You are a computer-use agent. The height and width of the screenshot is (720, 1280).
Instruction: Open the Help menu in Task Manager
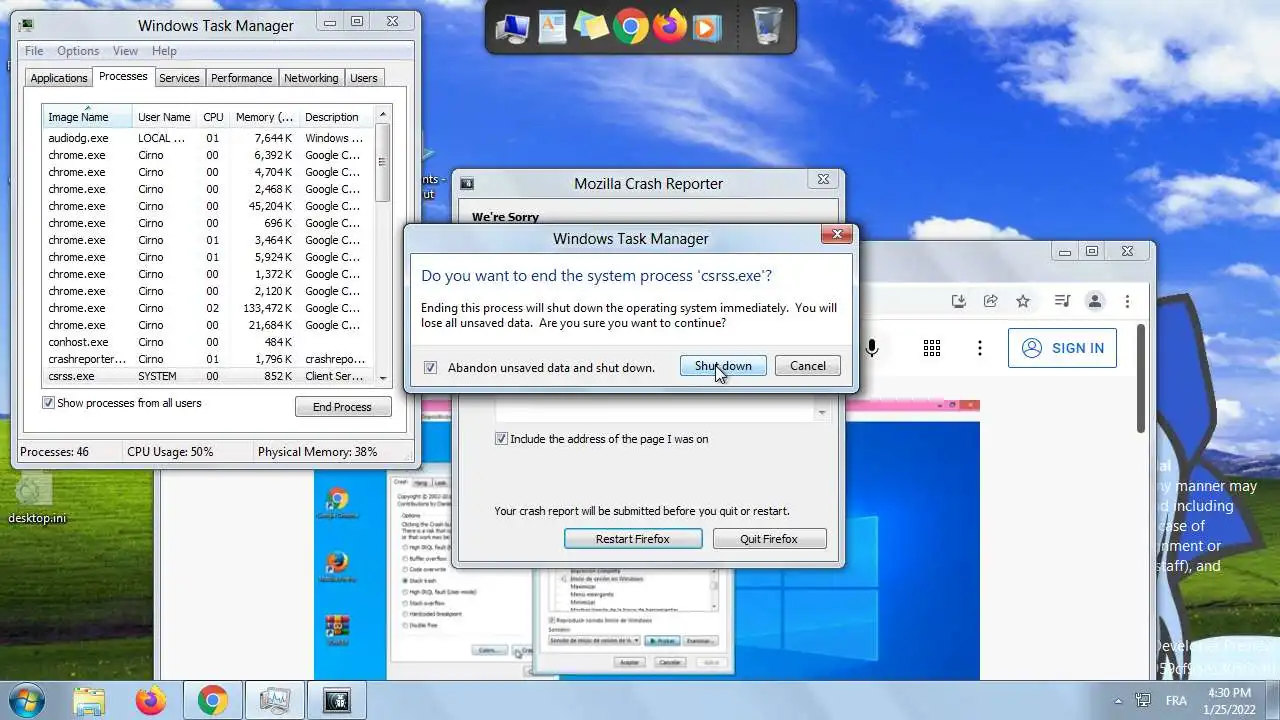(x=164, y=51)
